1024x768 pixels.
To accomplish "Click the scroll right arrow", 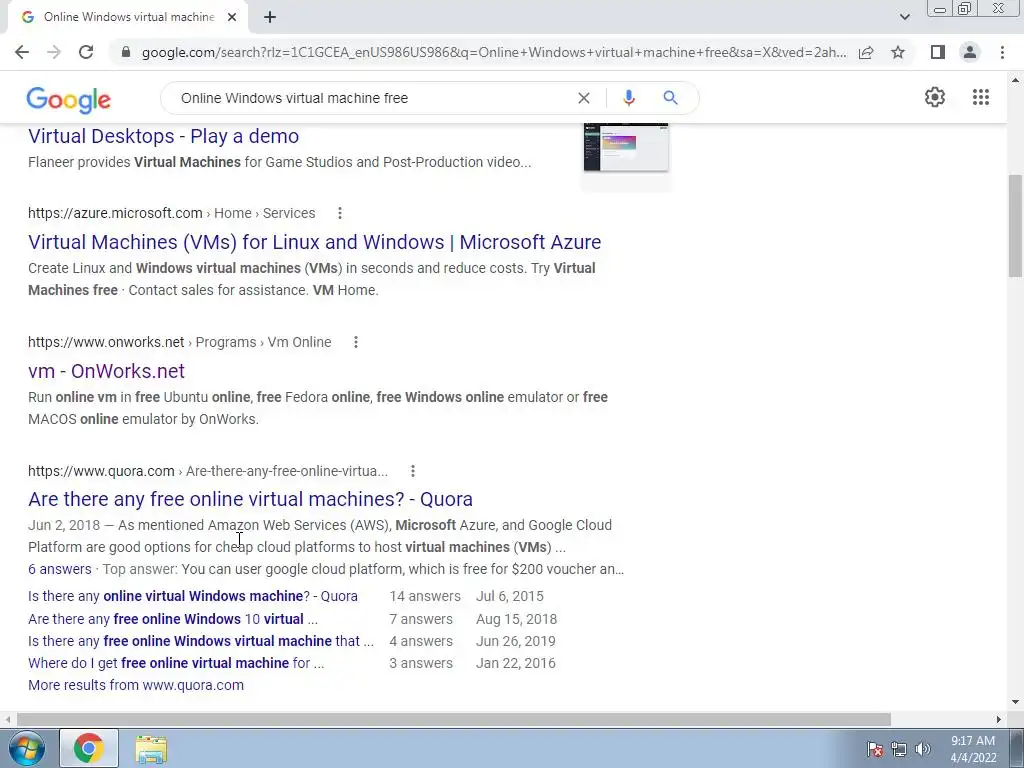I will click(x=999, y=719).
